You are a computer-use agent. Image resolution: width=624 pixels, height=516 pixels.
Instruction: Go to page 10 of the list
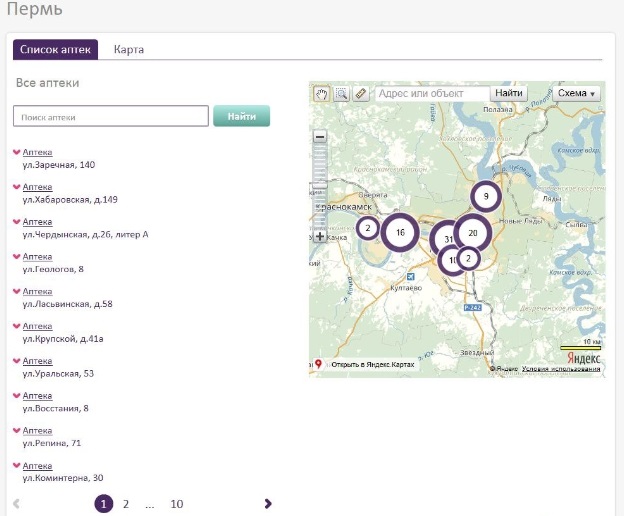click(177, 504)
